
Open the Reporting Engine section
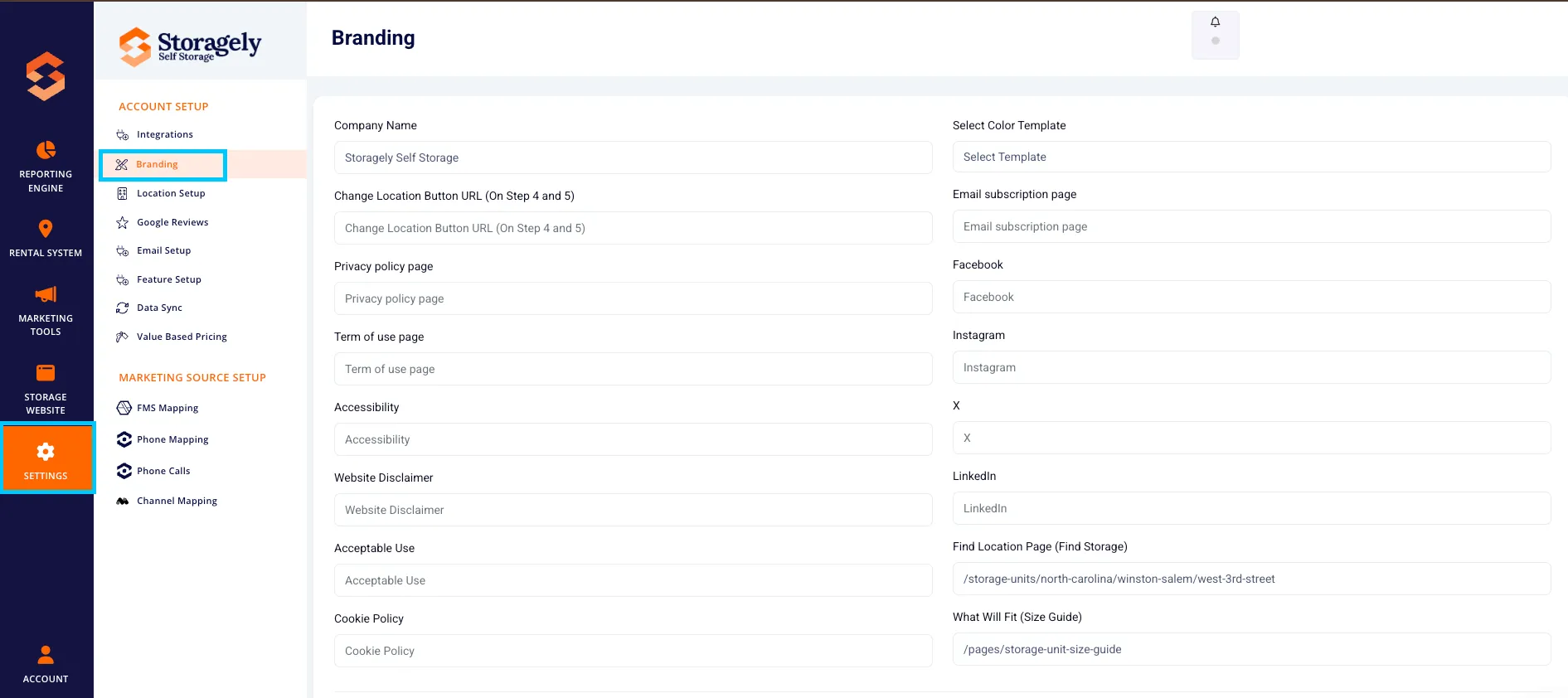click(x=46, y=167)
